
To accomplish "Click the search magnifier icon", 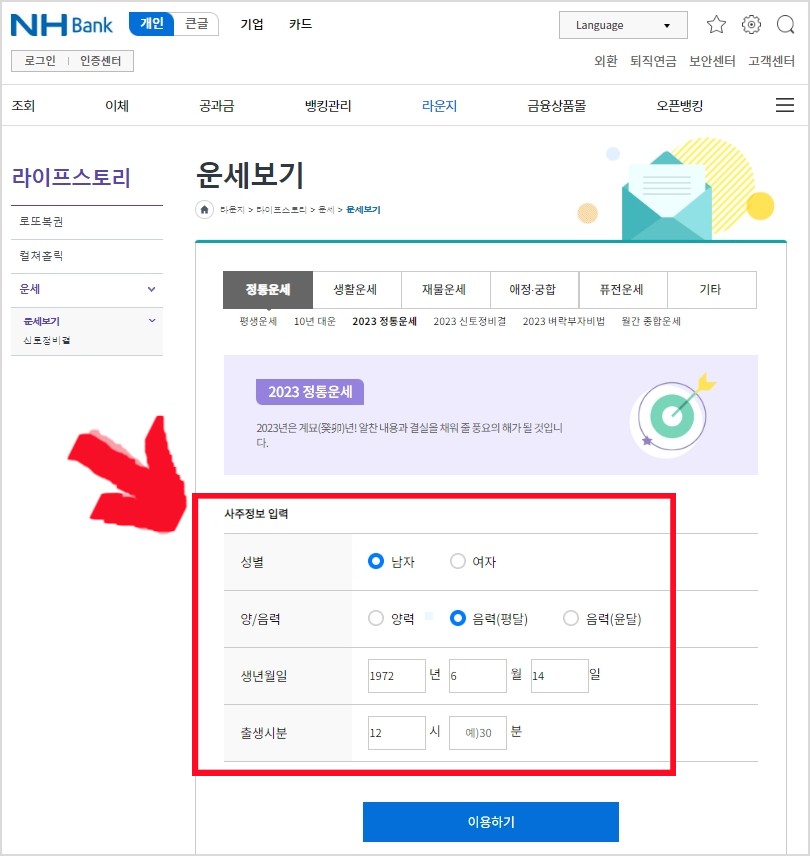I will pyautogui.click(x=785, y=25).
